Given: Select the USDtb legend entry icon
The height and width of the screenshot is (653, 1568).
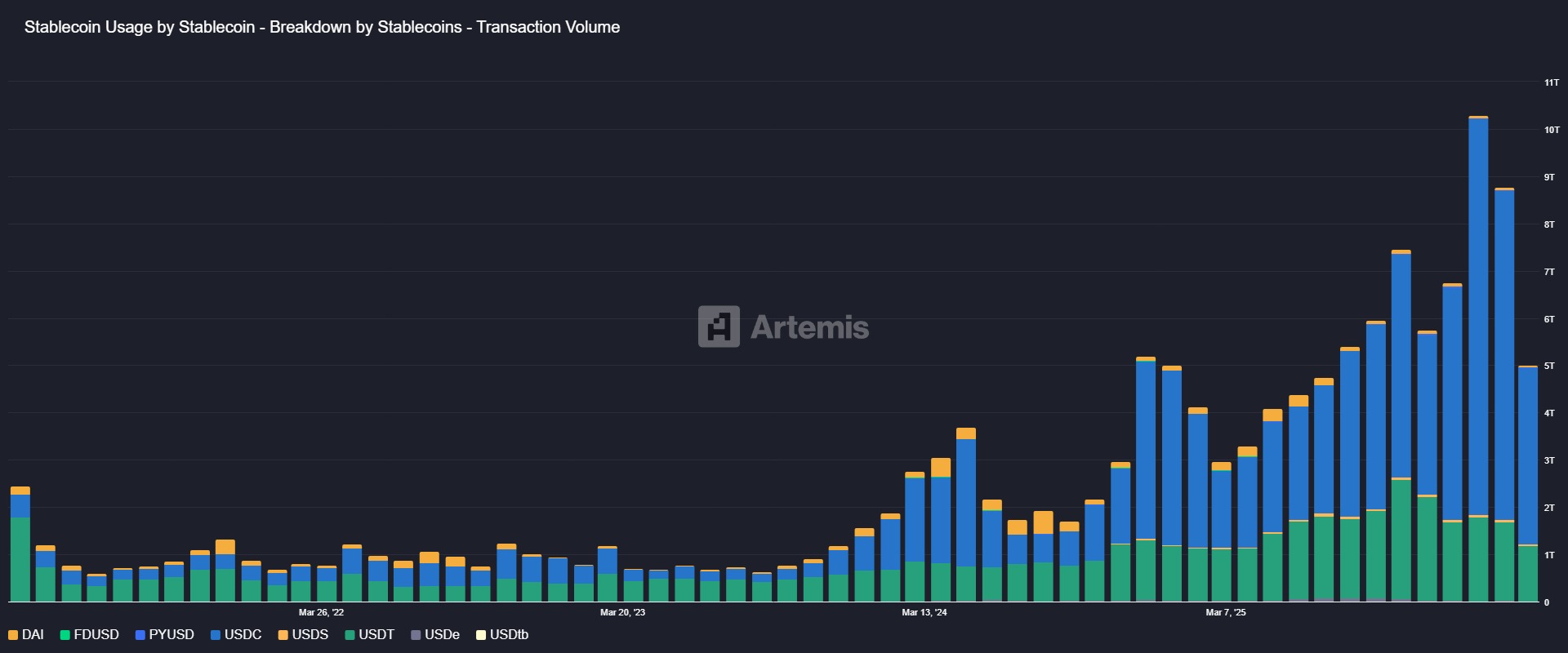Looking at the screenshot, I should pos(482,635).
